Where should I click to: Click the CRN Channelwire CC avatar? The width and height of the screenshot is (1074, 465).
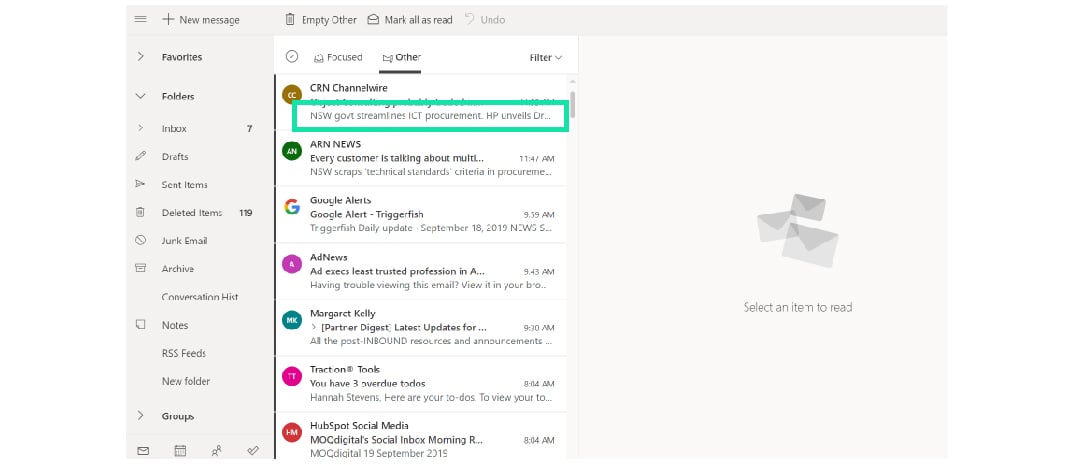click(292, 95)
